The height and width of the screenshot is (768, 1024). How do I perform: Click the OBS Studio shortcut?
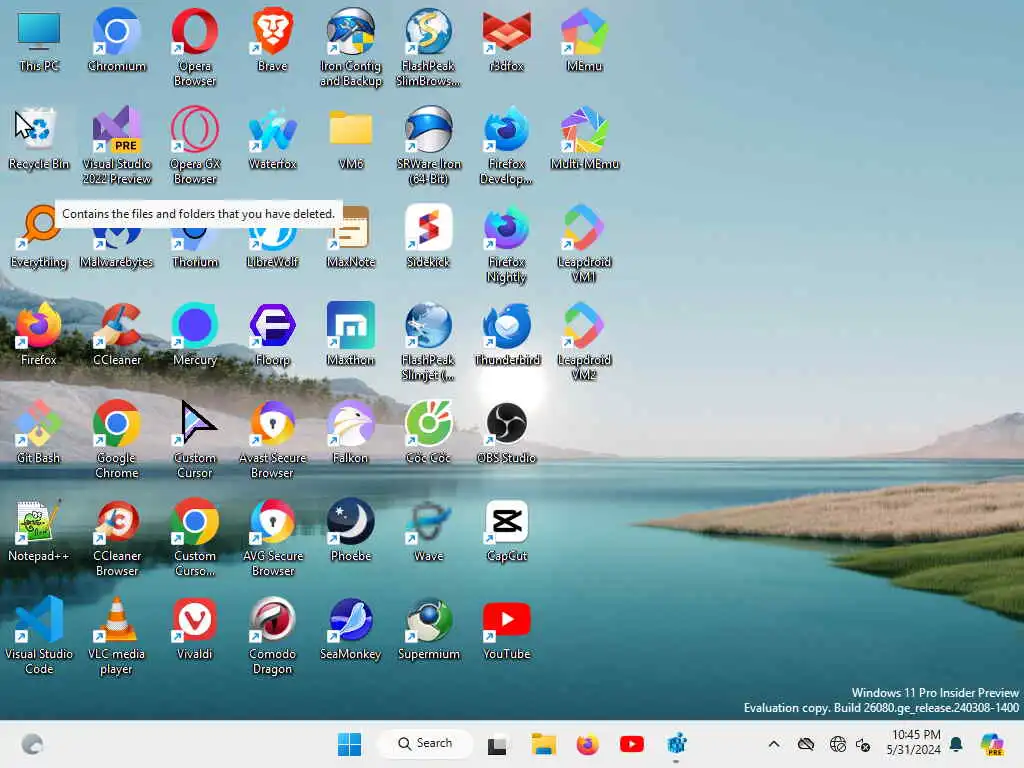pos(506,432)
